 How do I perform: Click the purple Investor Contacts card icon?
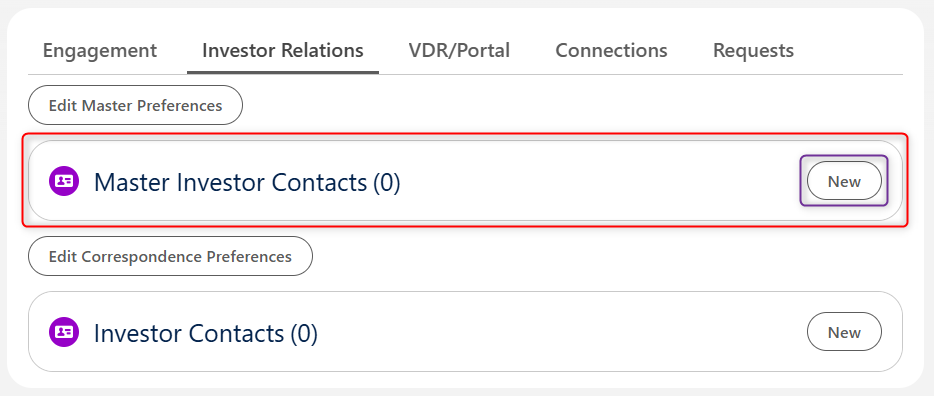[64, 332]
